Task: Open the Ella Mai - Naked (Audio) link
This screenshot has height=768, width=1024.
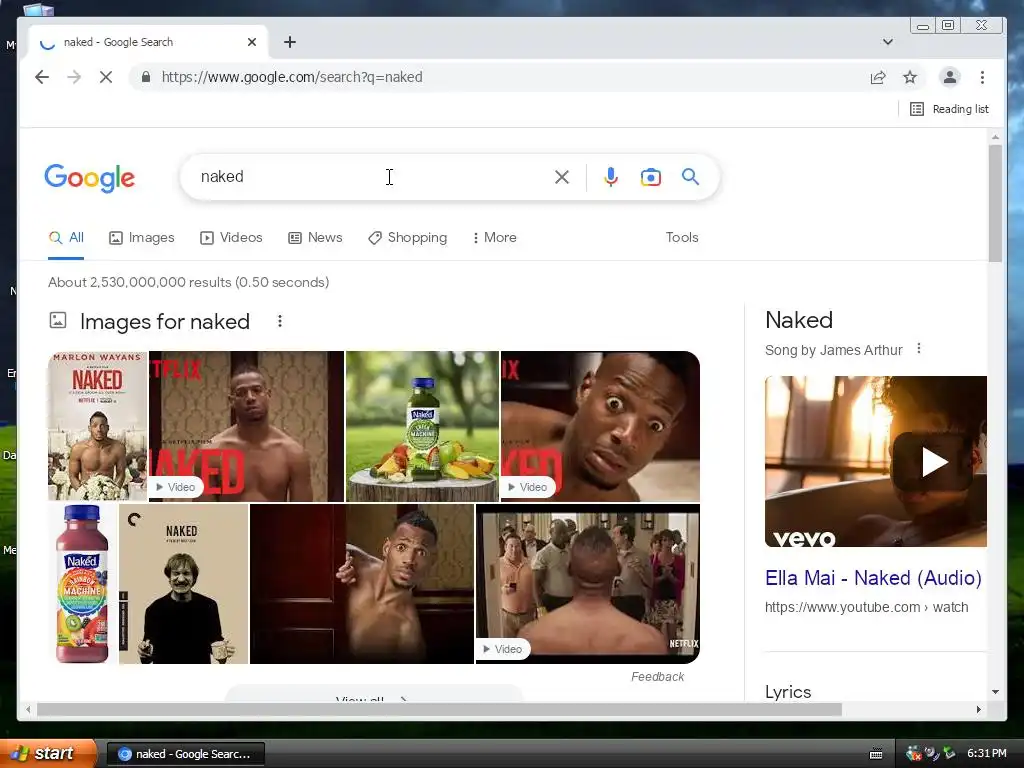Action: [873, 578]
